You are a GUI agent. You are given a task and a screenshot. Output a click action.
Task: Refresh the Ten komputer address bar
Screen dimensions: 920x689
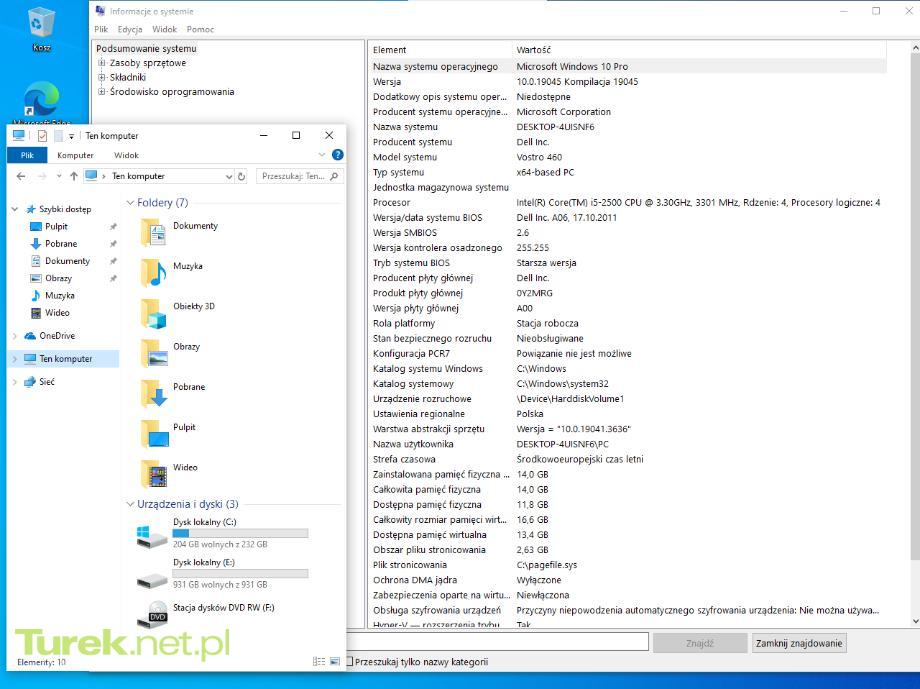coord(241,176)
